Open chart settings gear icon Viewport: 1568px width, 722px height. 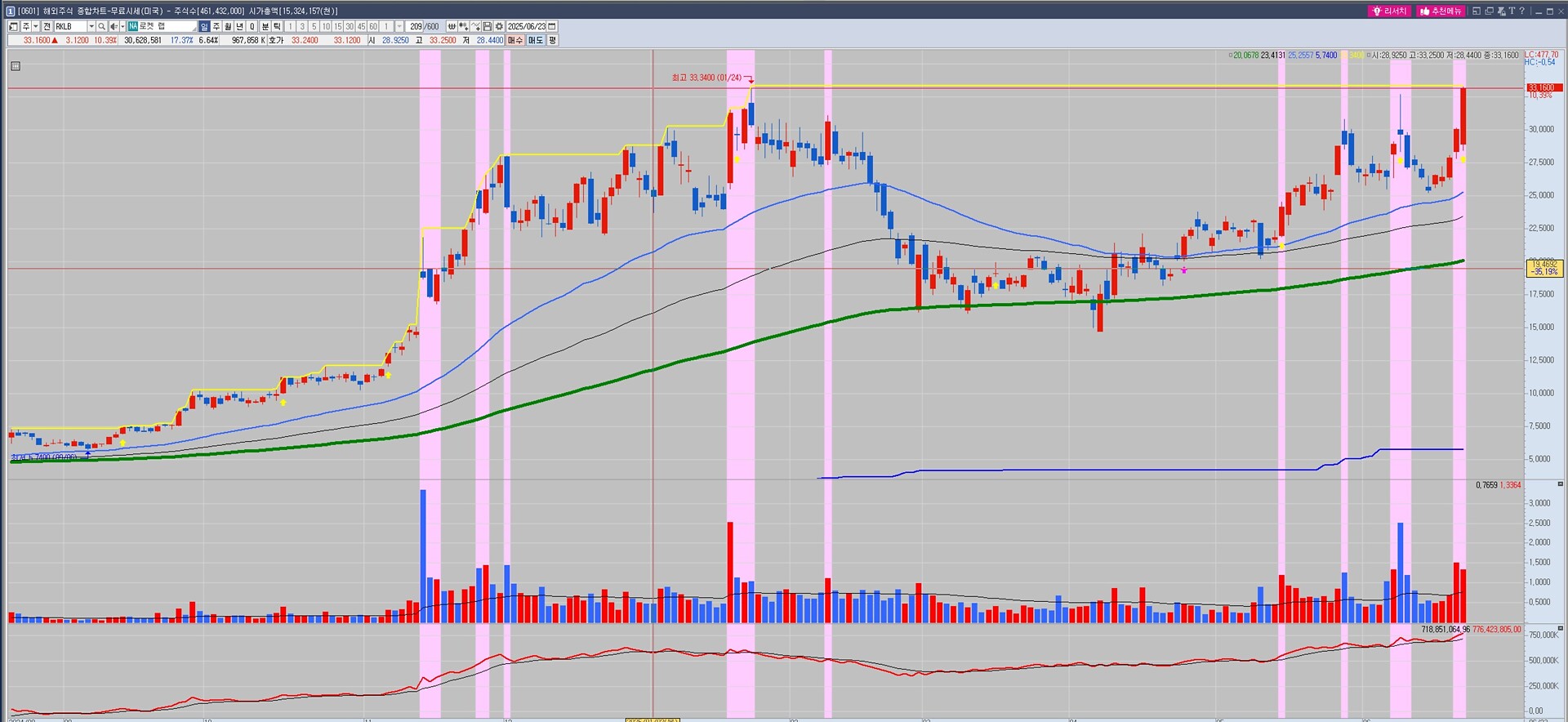click(499, 26)
